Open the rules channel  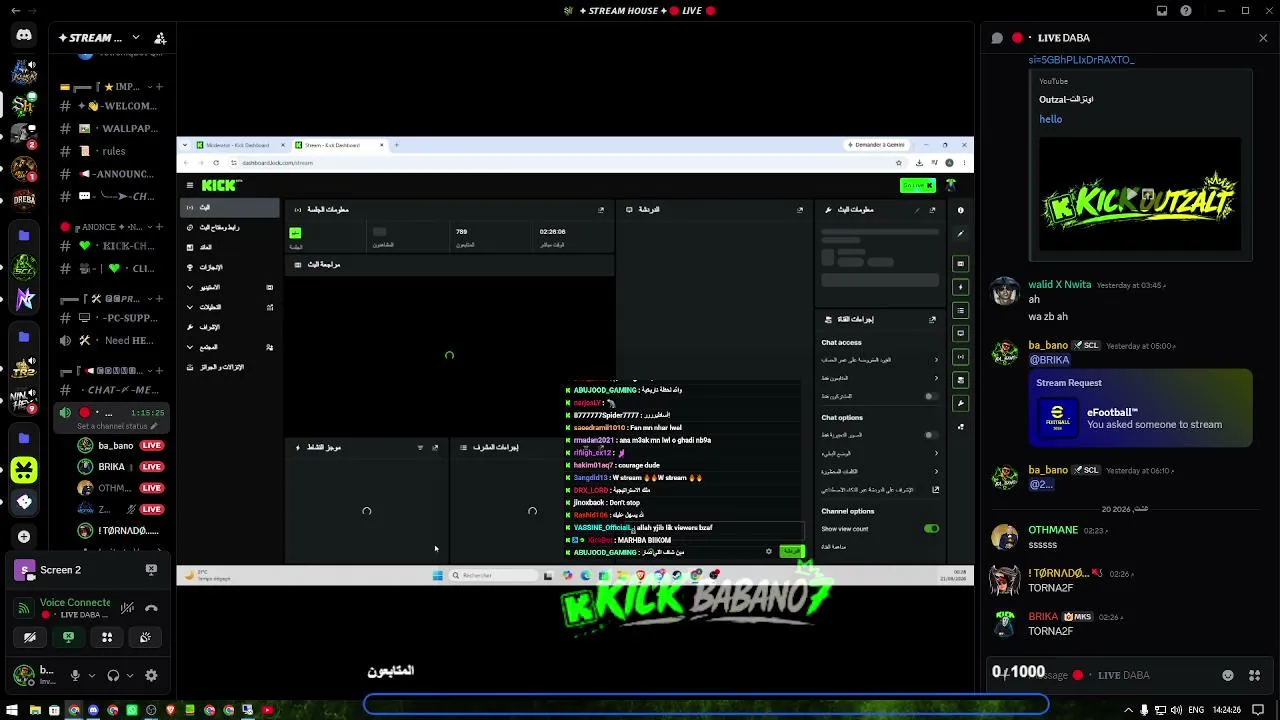(112, 151)
